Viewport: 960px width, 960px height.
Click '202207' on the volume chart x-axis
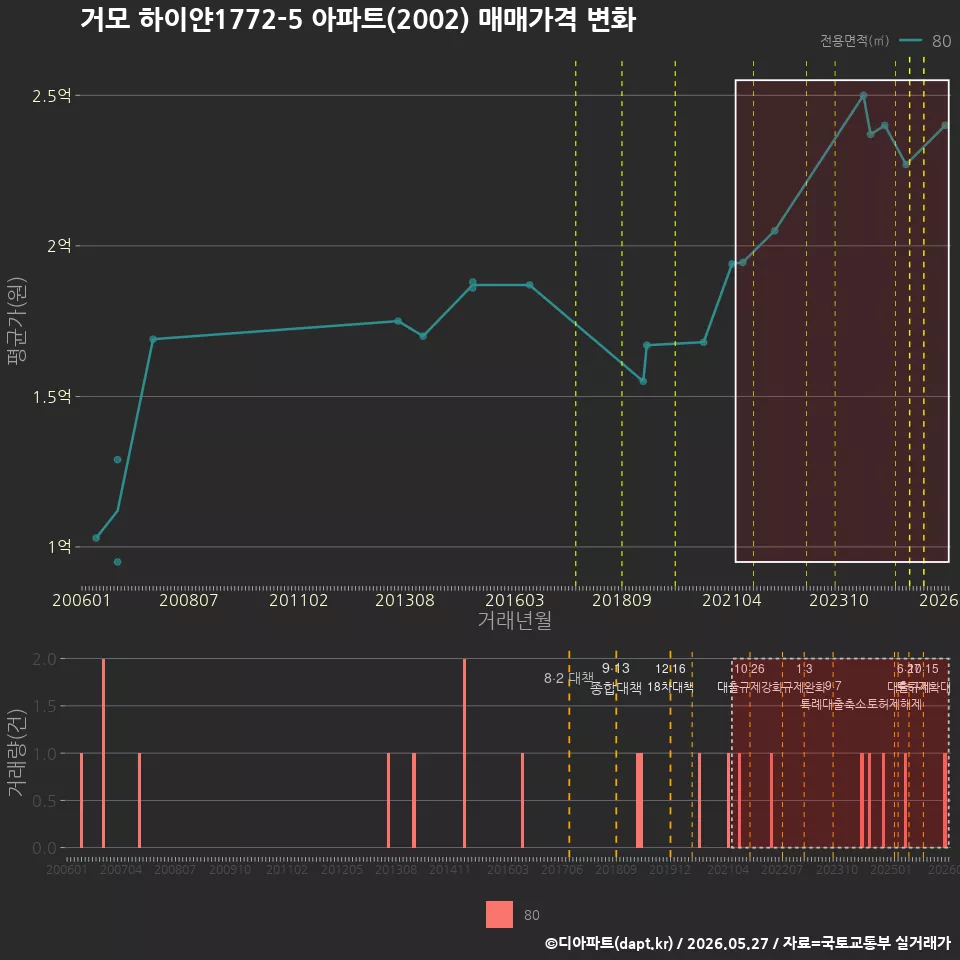[x=782, y=869]
